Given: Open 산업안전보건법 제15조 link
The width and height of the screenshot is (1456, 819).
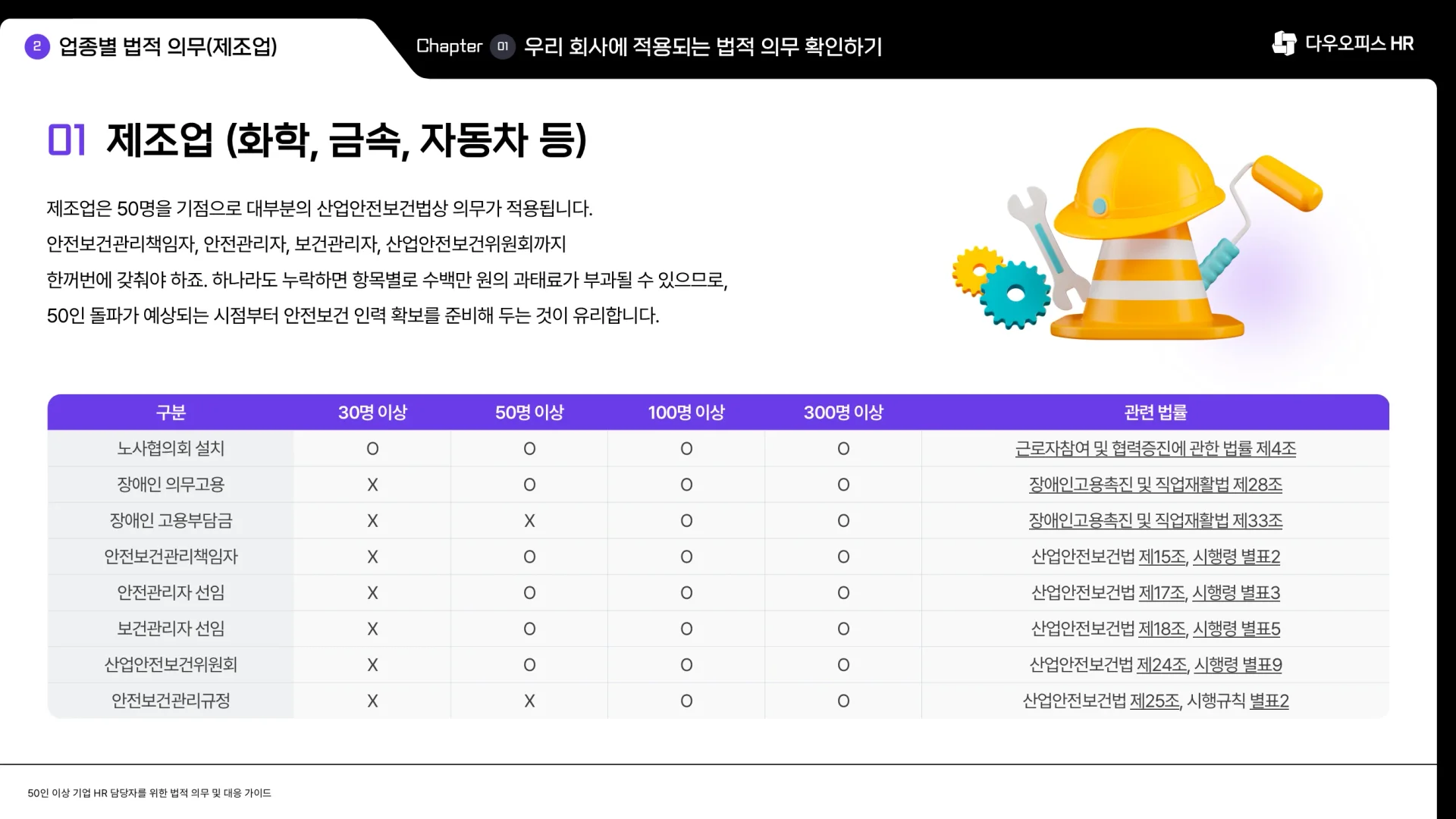Looking at the screenshot, I should [1162, 556].
